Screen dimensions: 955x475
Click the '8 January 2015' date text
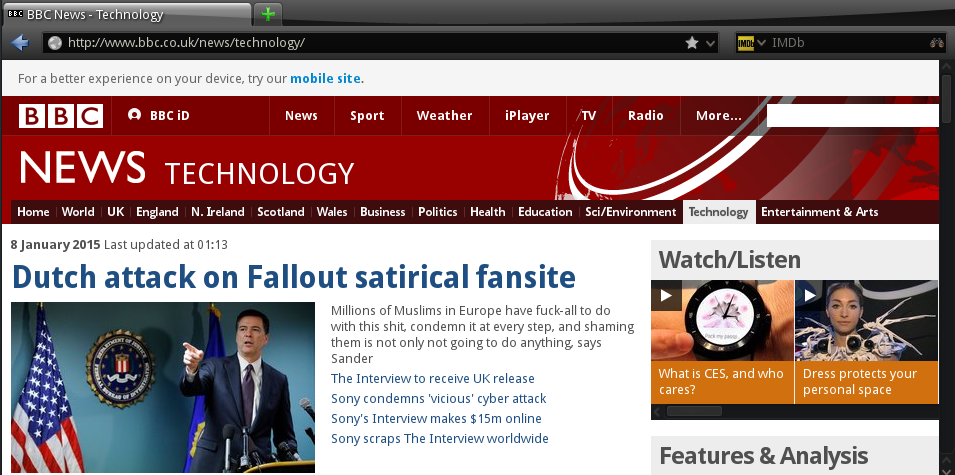(x=55, y=245)
